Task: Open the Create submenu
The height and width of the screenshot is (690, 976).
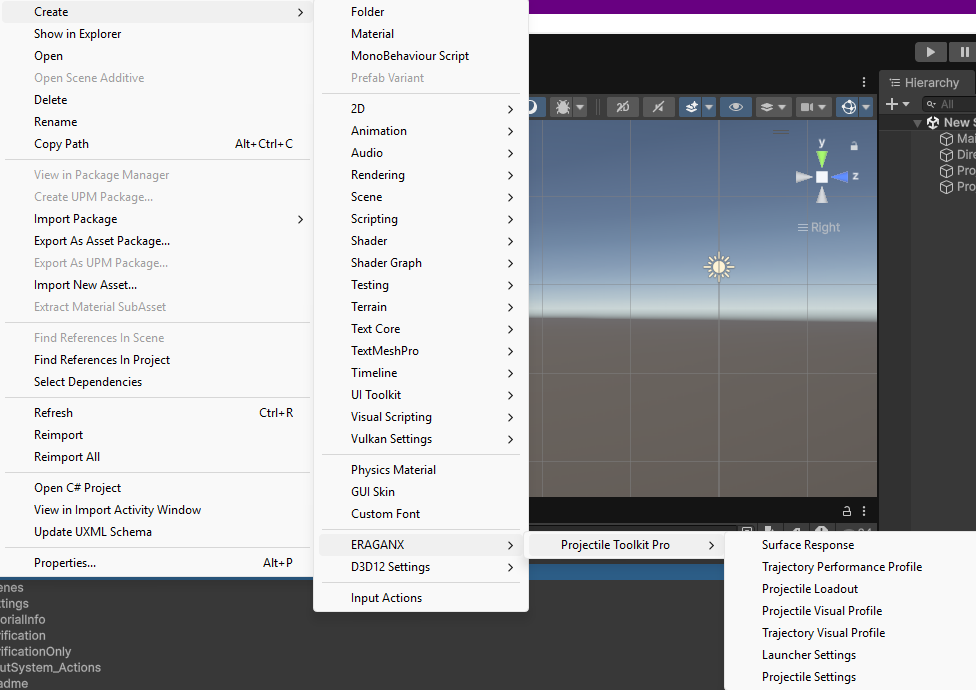Action: click(x=157, y=12)
